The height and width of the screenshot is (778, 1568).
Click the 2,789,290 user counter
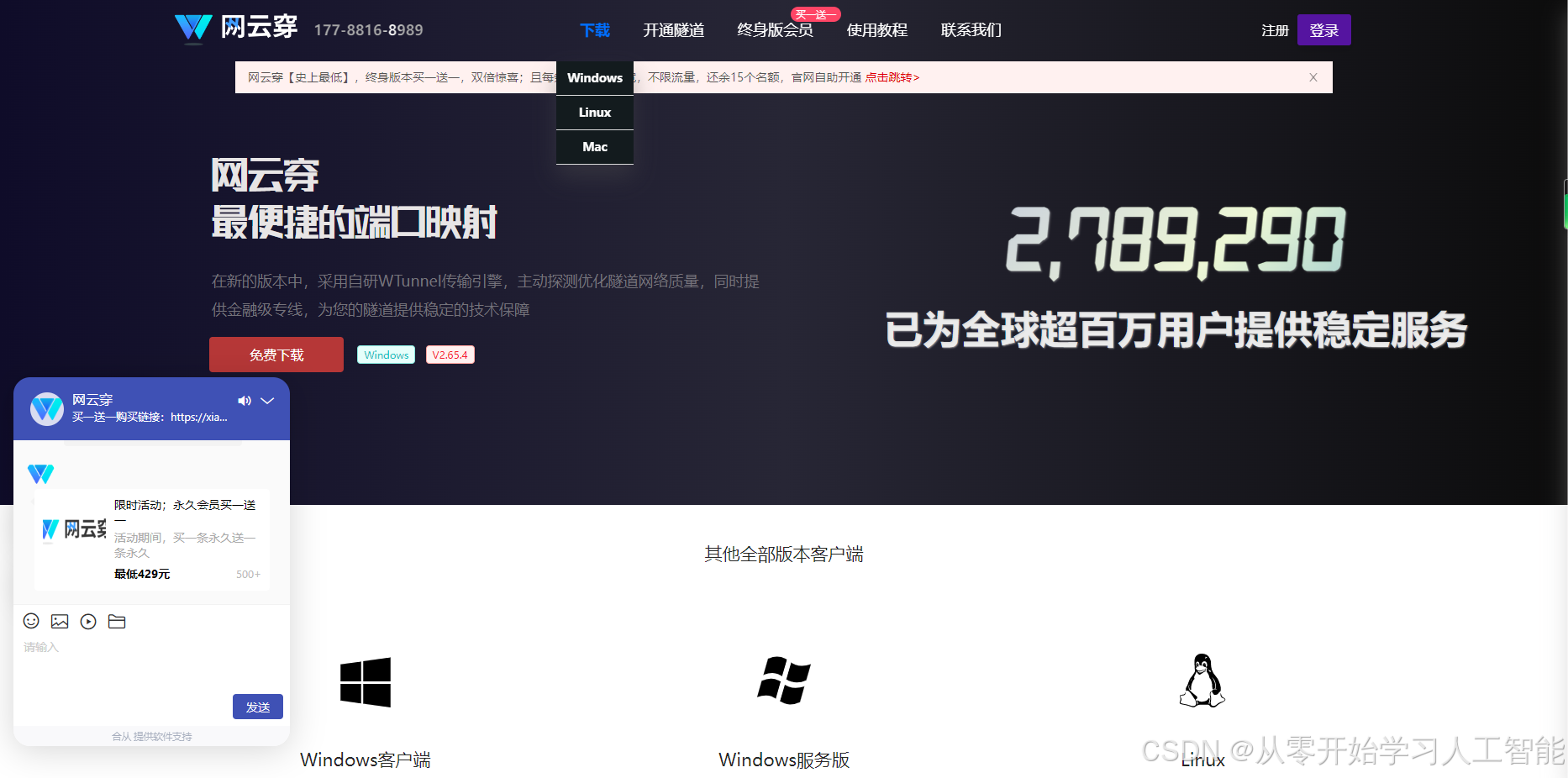click(1176, 242)
